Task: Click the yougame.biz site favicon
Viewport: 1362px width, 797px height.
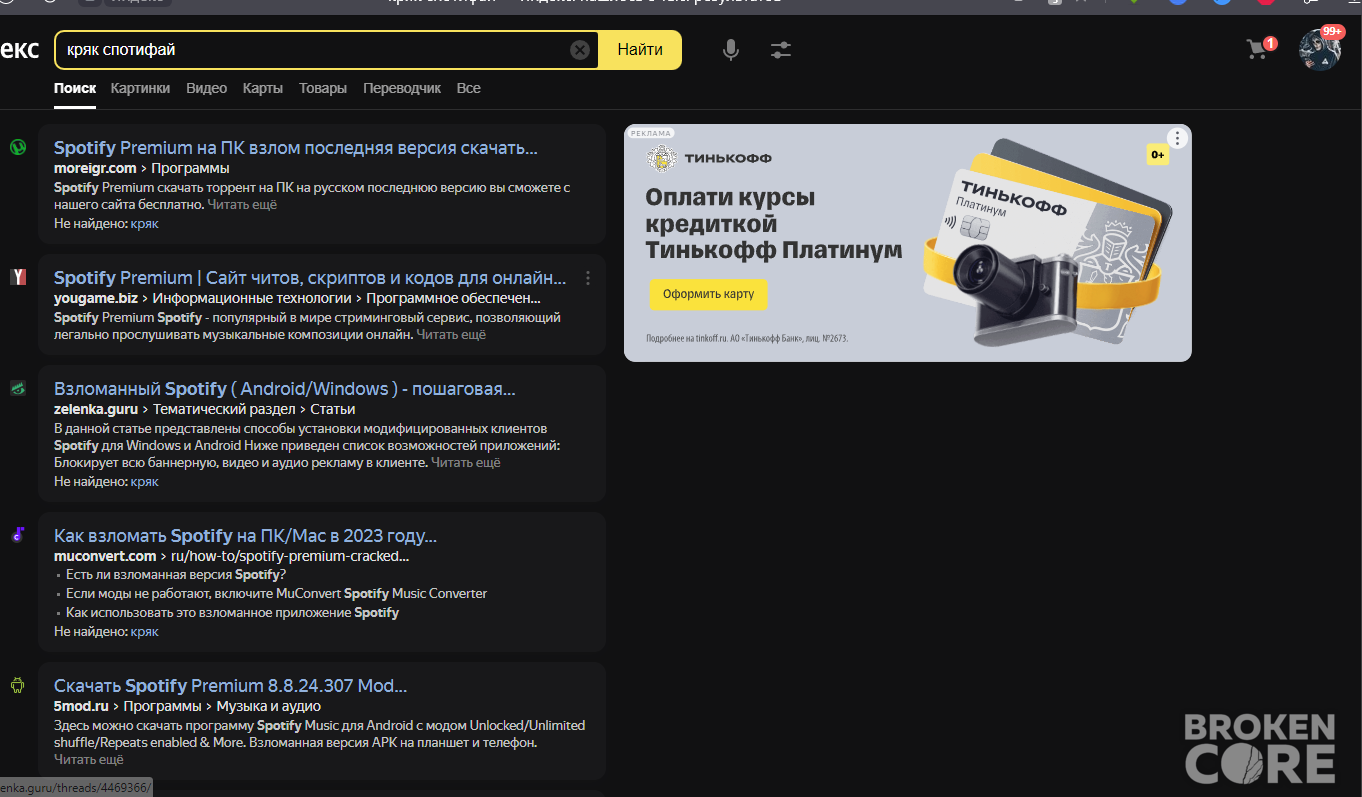Action: (17, 277)
